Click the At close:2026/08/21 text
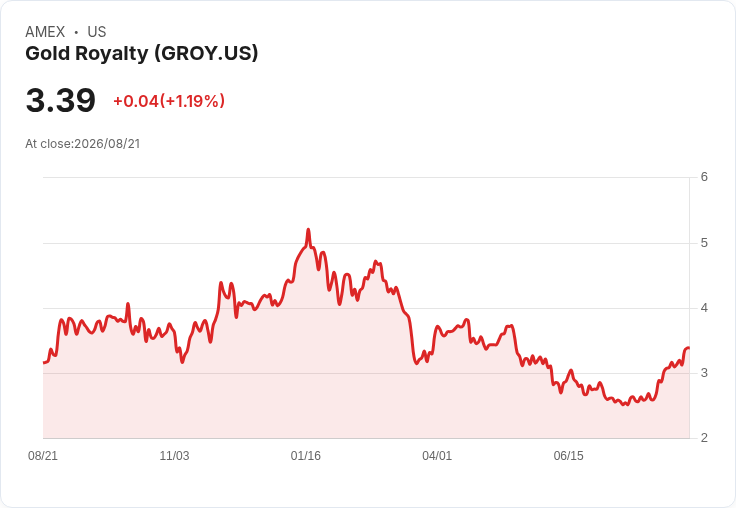The height and width of the screenshot is (508, 736). (83, 144)
